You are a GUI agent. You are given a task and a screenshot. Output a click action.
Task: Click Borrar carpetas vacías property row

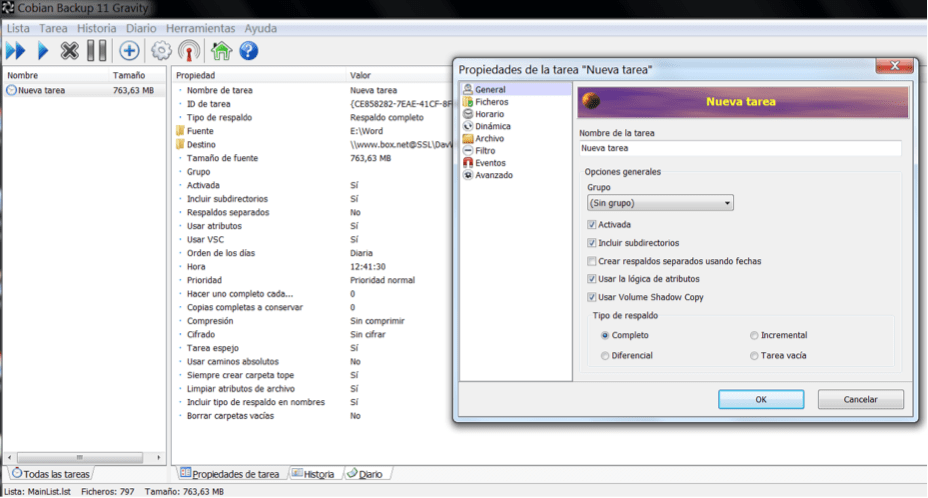tap(314, 416)
